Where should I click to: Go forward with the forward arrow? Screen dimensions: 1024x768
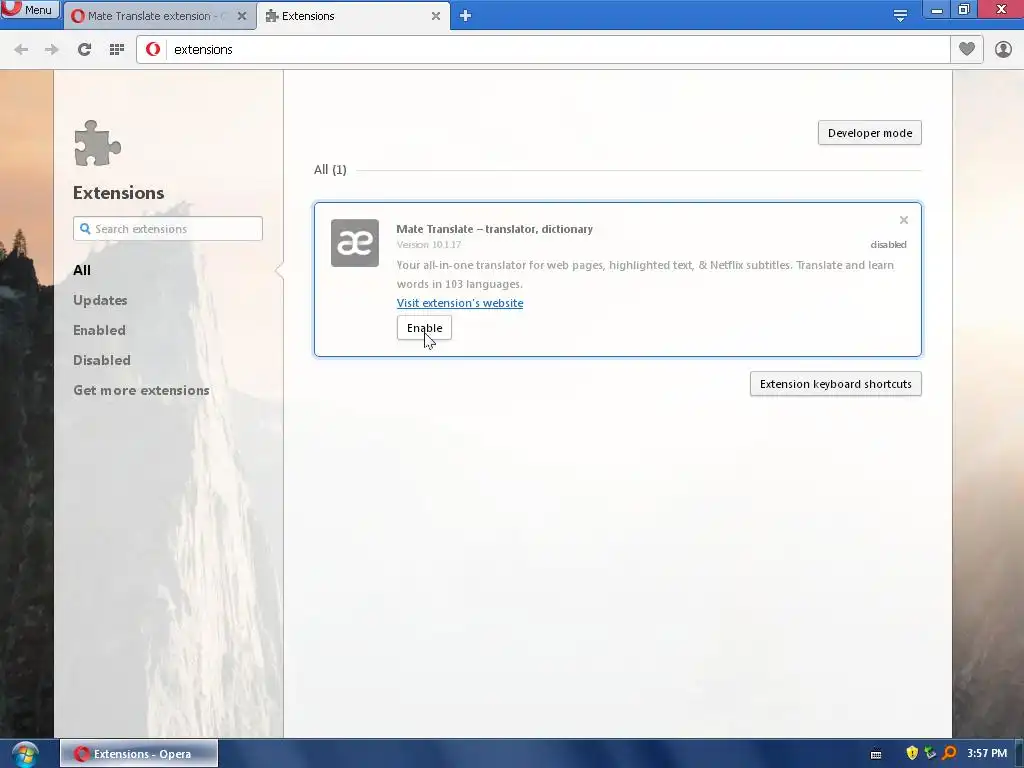(x=52, y=50)
